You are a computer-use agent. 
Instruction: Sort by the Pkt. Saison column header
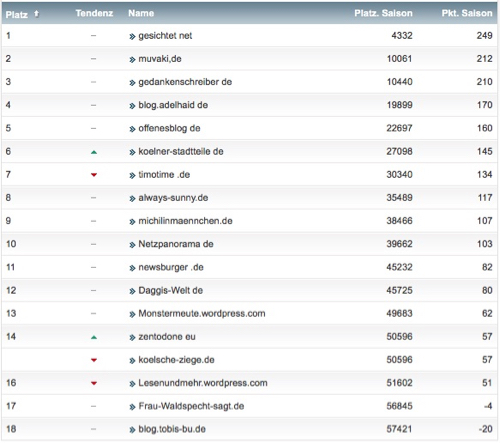(467, 13)
